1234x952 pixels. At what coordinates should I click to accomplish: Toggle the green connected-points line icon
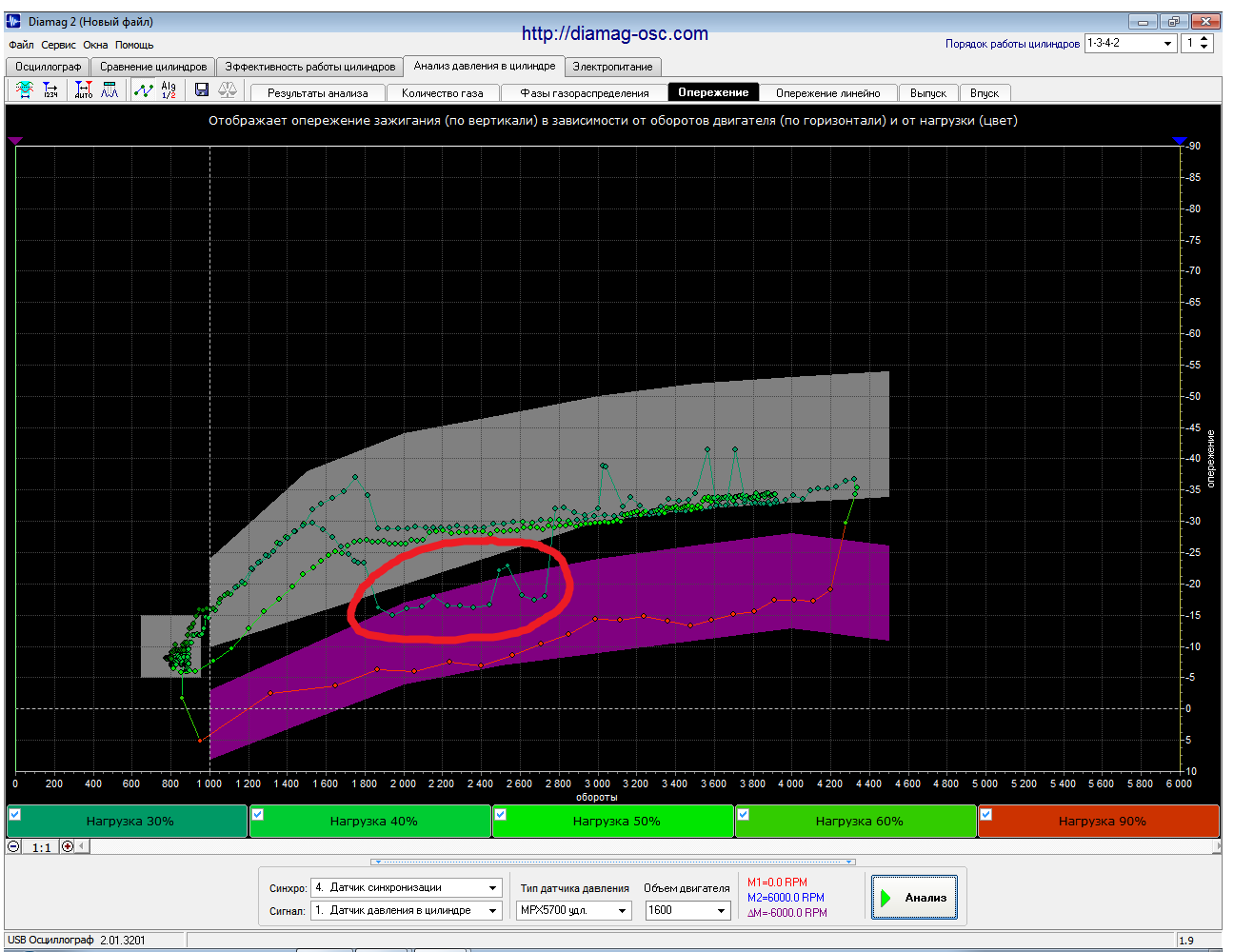coord(143,89)
